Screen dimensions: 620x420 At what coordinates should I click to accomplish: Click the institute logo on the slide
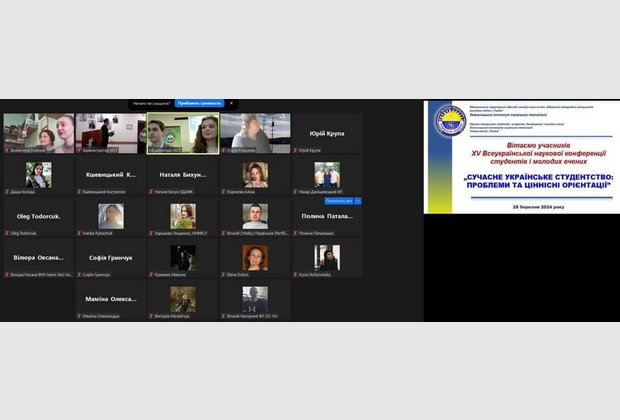447,129
